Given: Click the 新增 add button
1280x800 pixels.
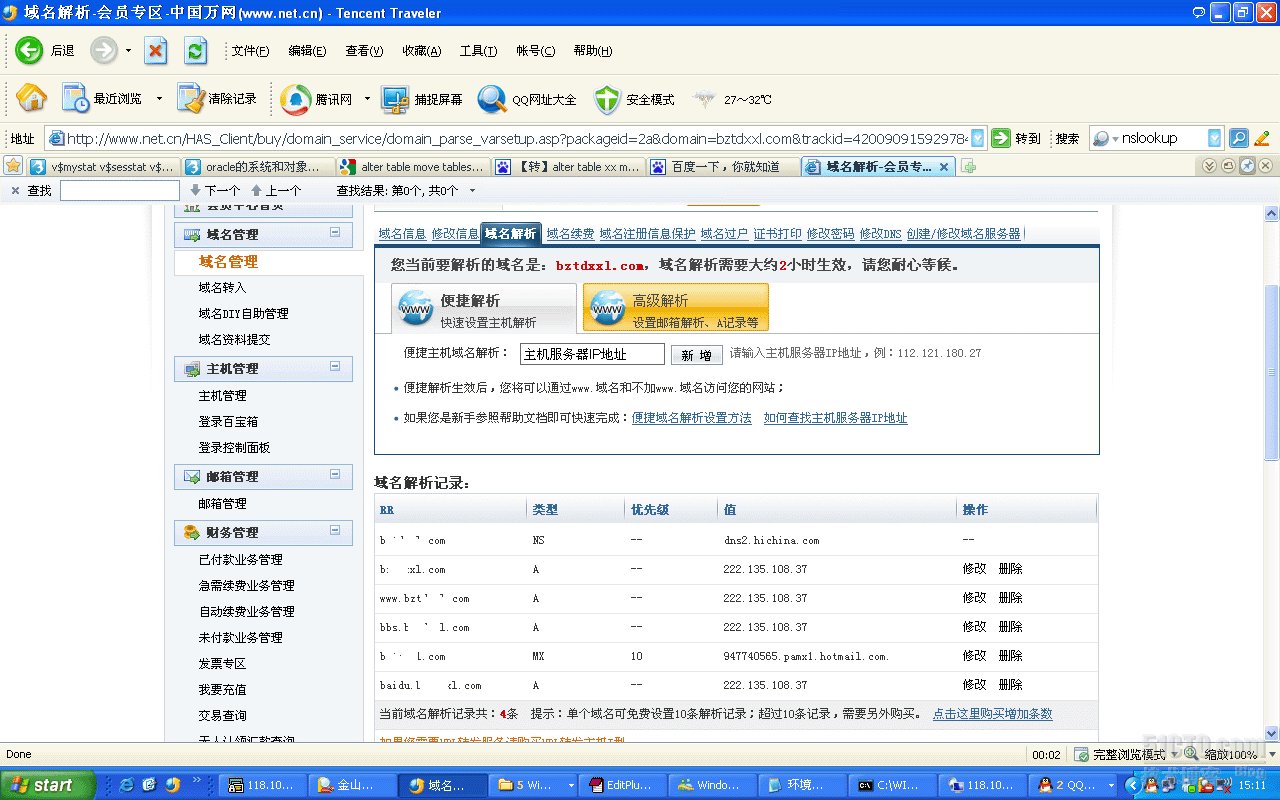Looking at the screenshot, I should coord(696,355).
